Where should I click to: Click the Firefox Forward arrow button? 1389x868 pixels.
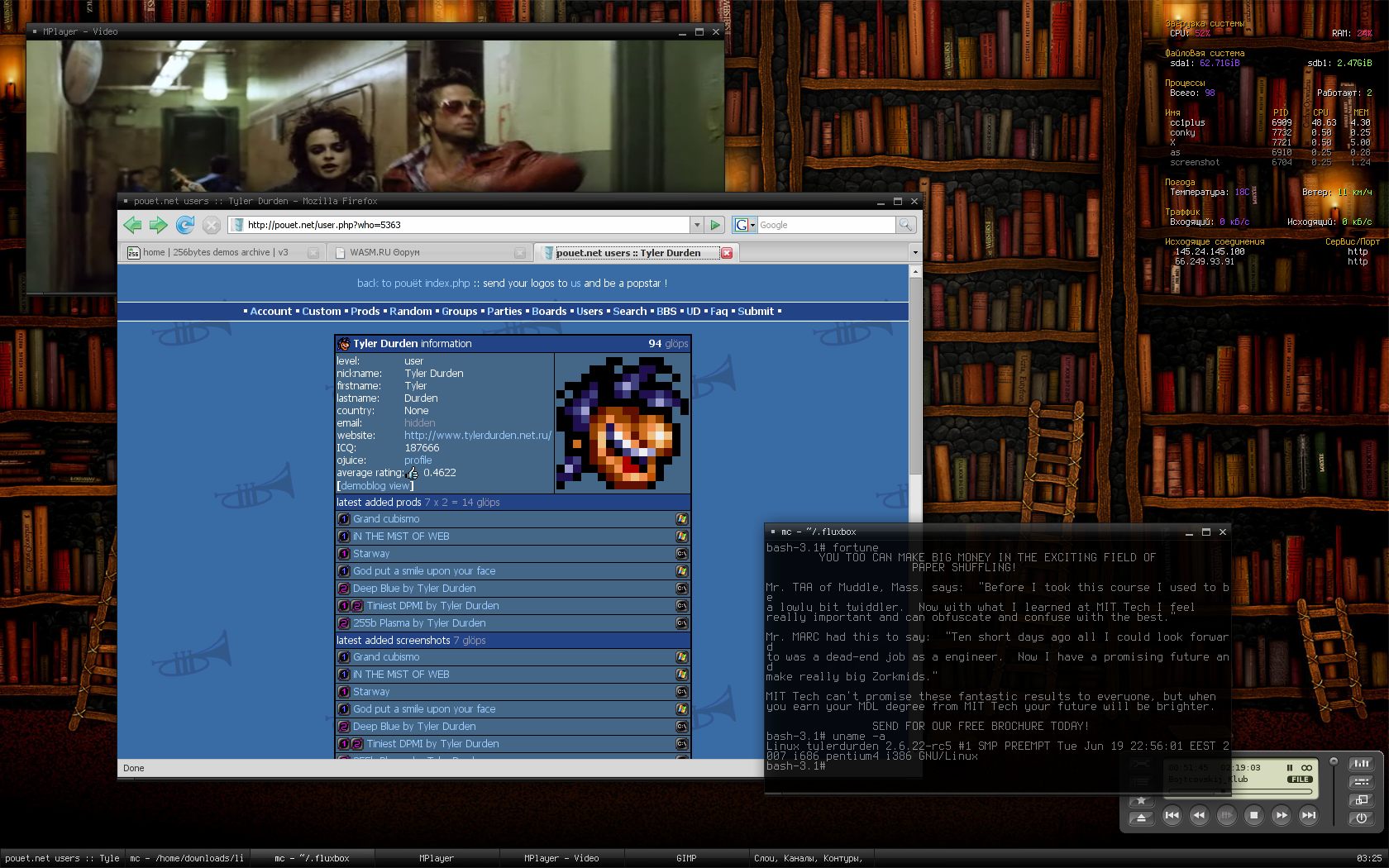click(159, 225)
